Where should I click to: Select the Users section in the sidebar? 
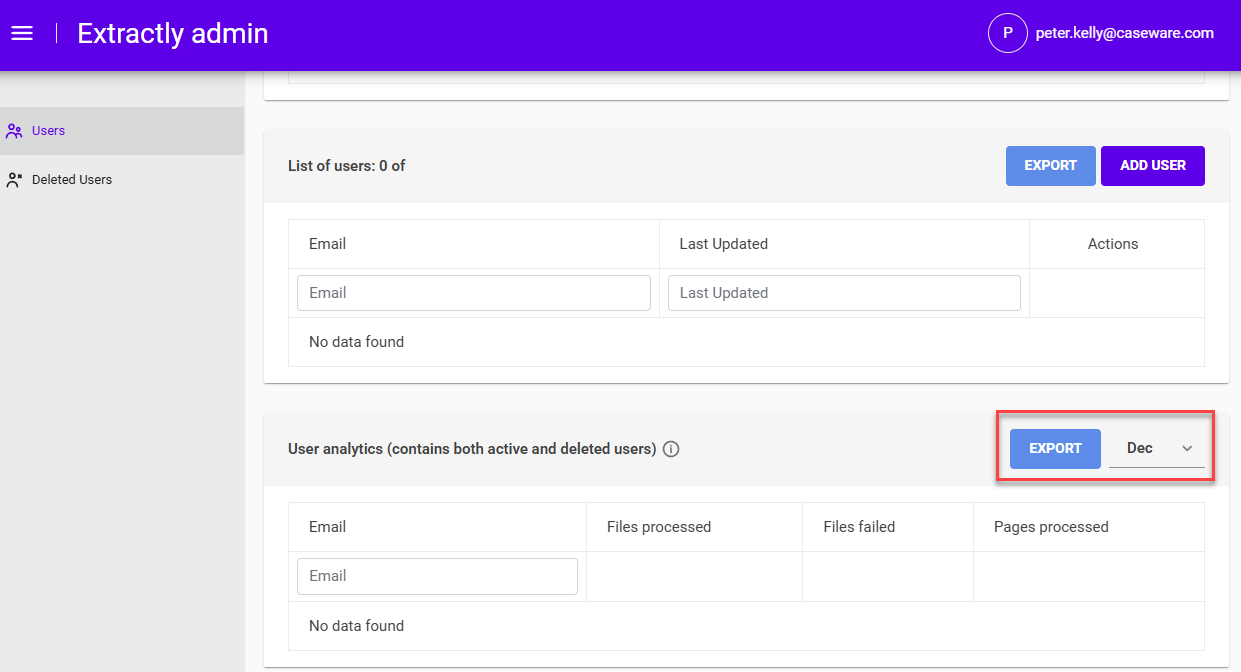coord(49,130)
